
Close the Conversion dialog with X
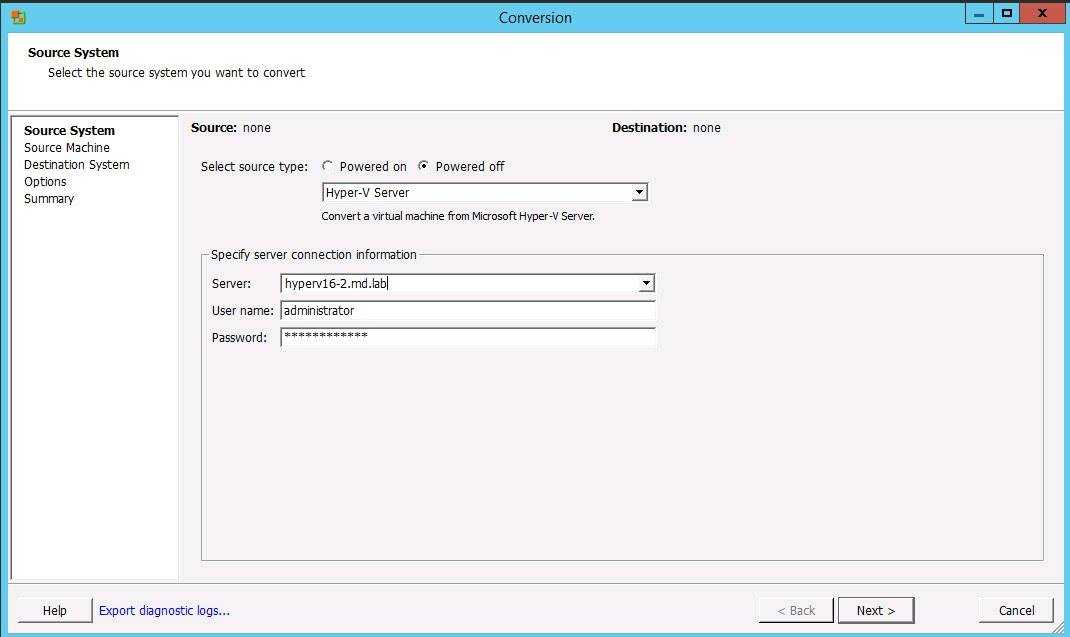[x=1043, y=13]
